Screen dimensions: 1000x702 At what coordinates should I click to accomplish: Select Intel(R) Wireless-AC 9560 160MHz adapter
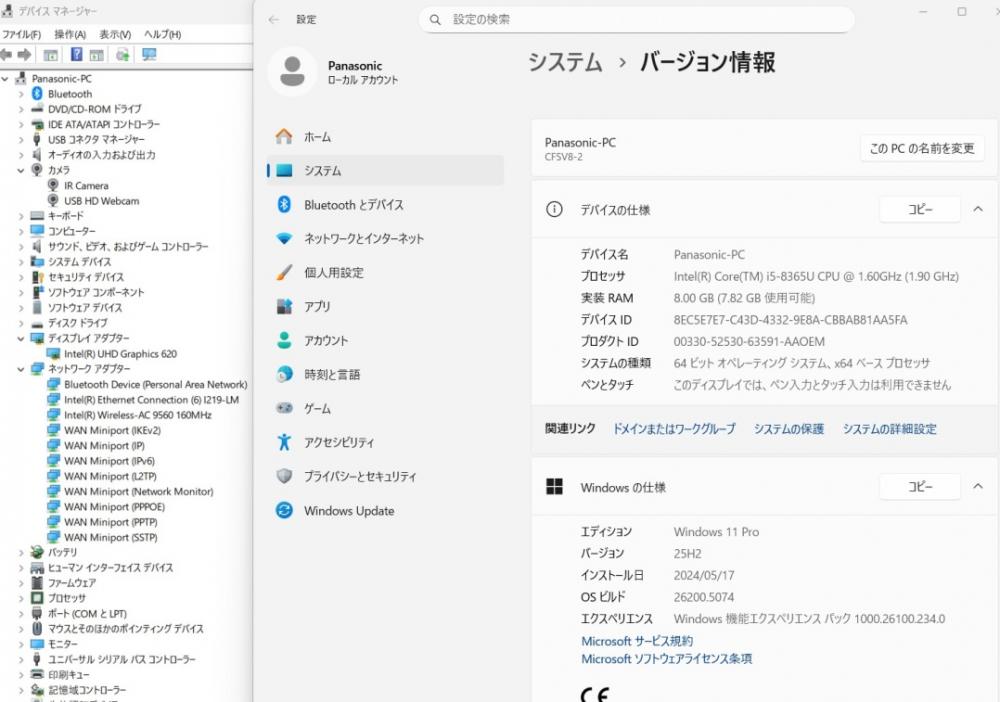click(x=138, y=415)
